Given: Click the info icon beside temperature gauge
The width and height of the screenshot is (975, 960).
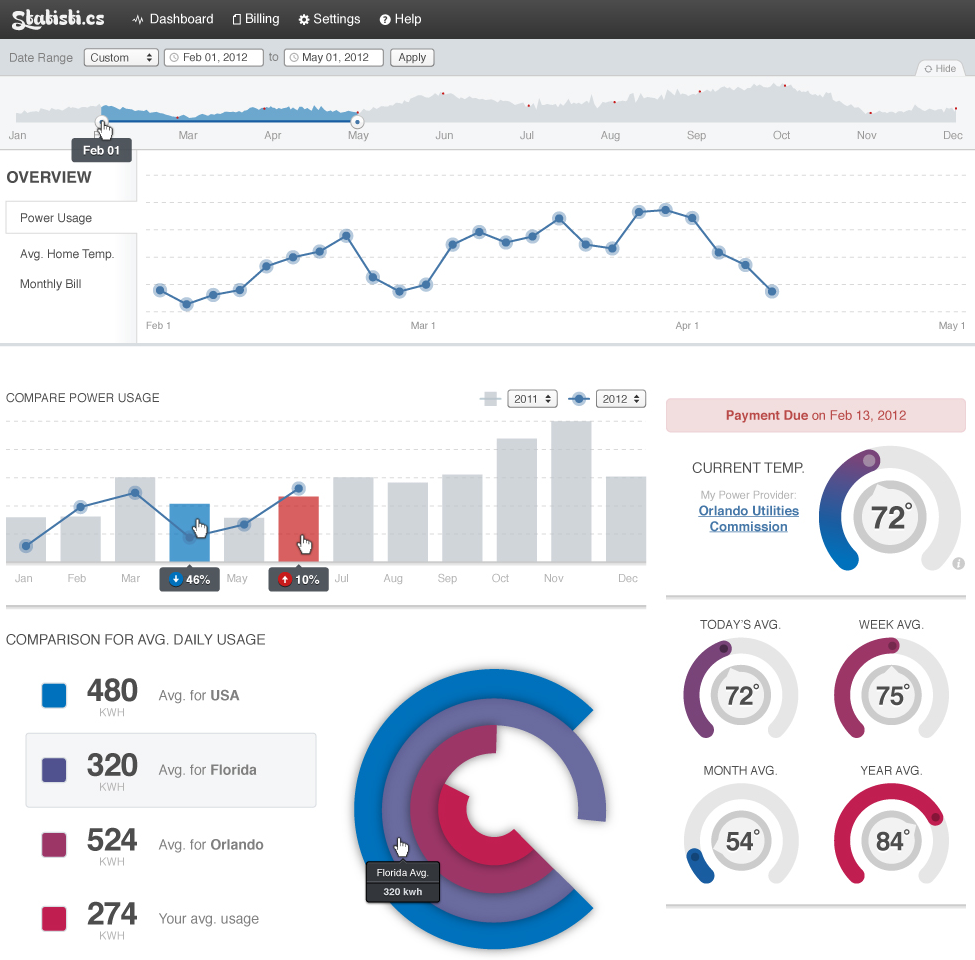Looking at the screenshot, I should 958,564.
